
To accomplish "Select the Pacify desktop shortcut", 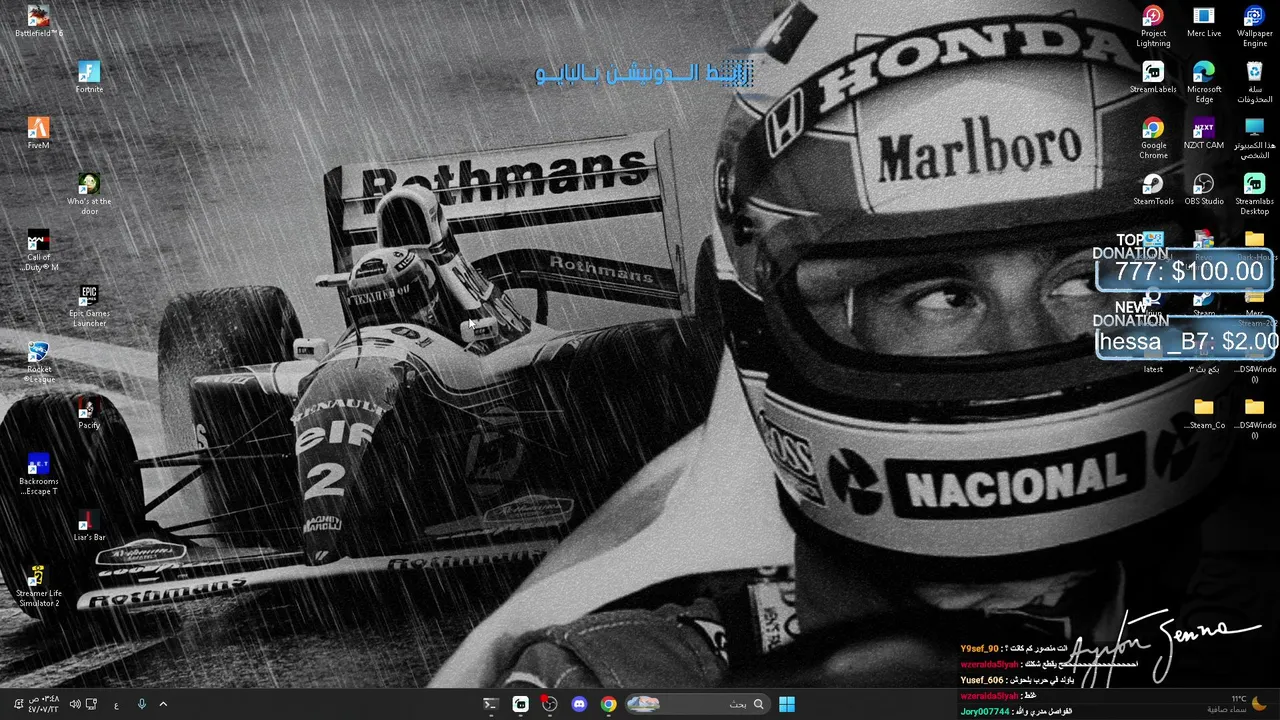I will pyautogui.click(x=89, y=414).
